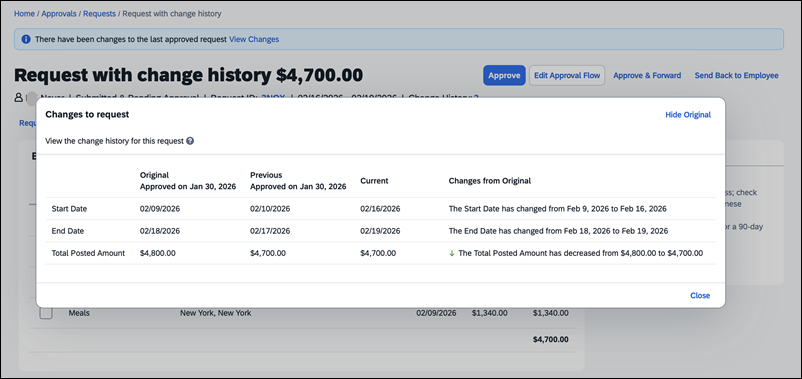
Task: Click the Start Date row label
Action: point(69,209)
